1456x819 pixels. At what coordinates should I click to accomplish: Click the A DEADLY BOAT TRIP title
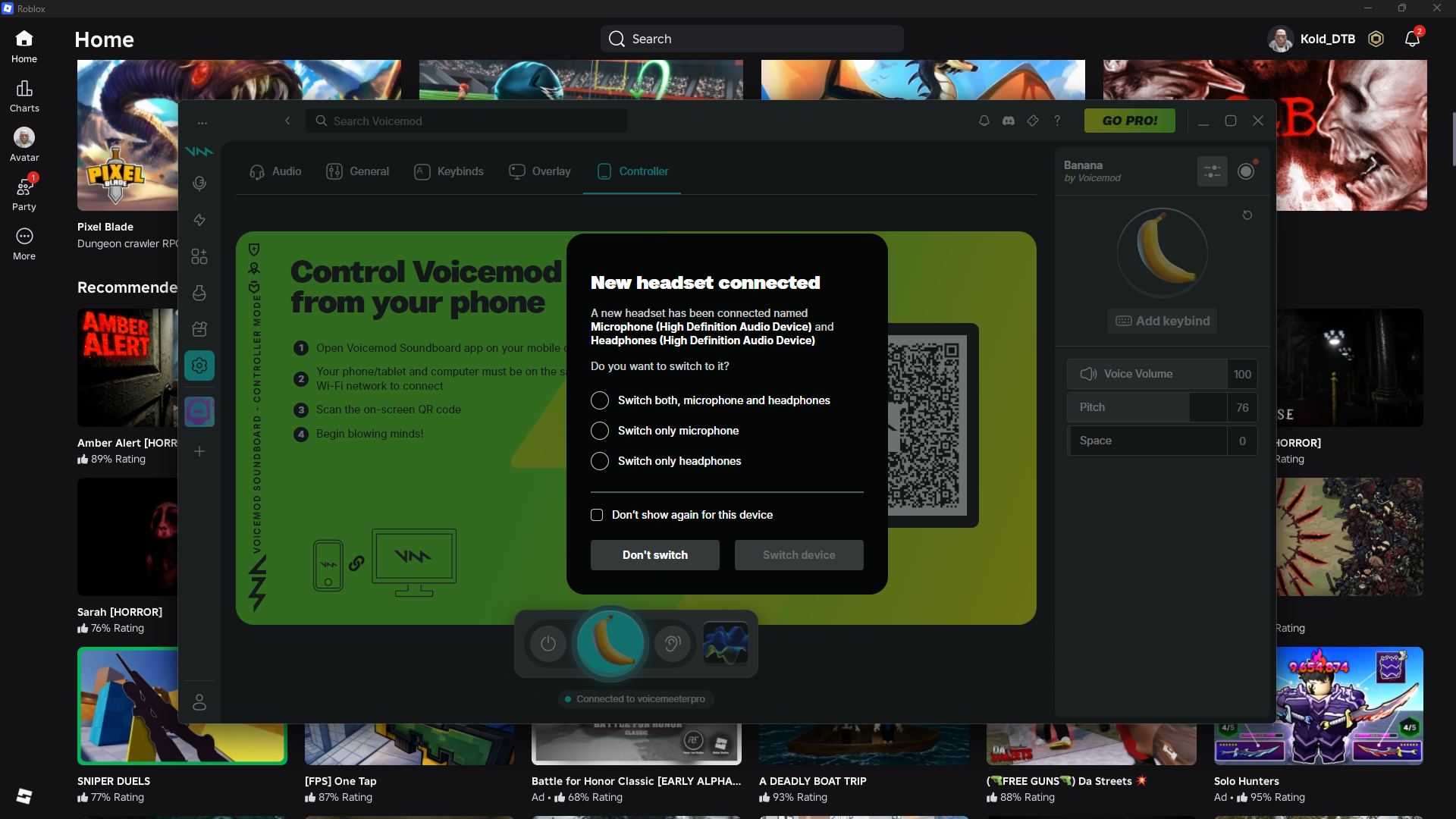813,781
